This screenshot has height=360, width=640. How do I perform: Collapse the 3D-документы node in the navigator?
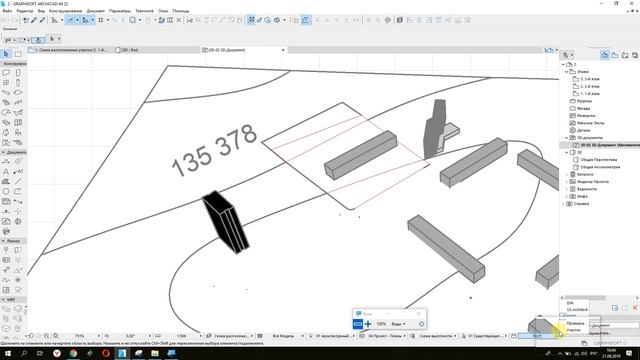[567, 138]
